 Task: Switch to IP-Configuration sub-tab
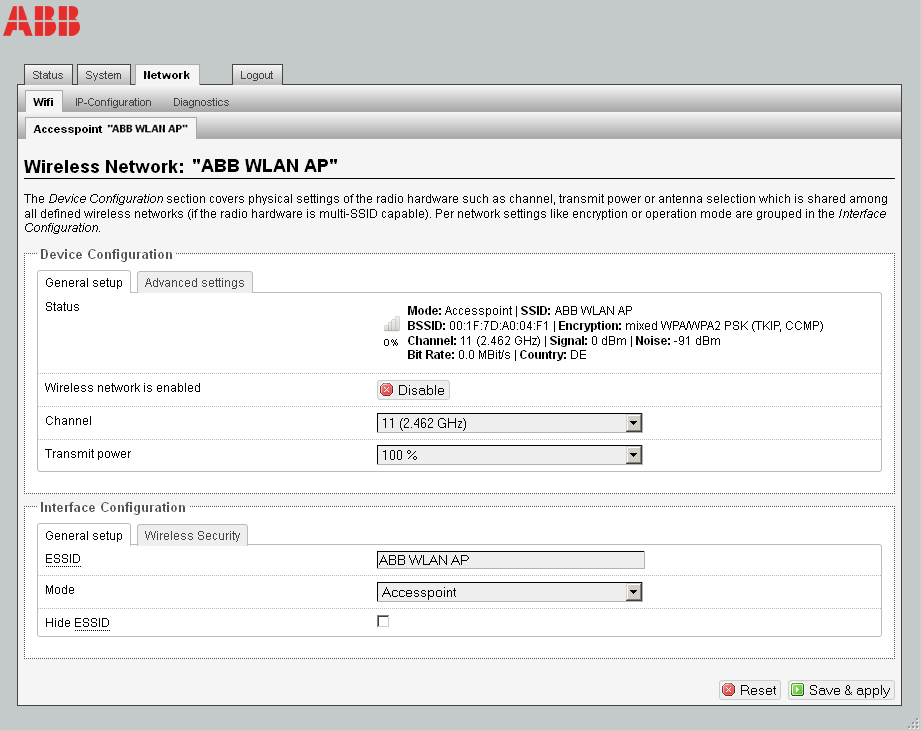(x=113, y=102)
